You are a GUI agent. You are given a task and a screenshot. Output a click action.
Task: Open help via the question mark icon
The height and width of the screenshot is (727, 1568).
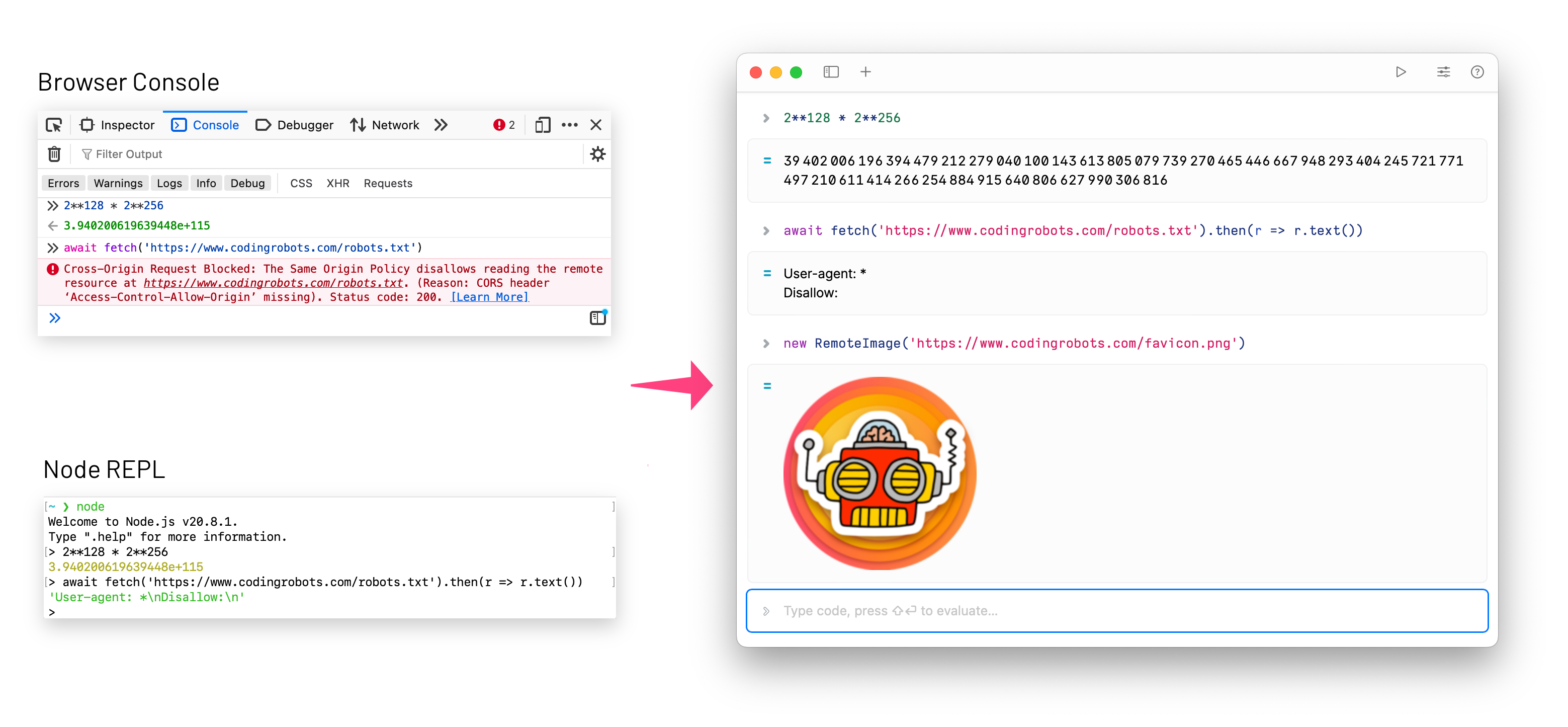[1477, 72]
